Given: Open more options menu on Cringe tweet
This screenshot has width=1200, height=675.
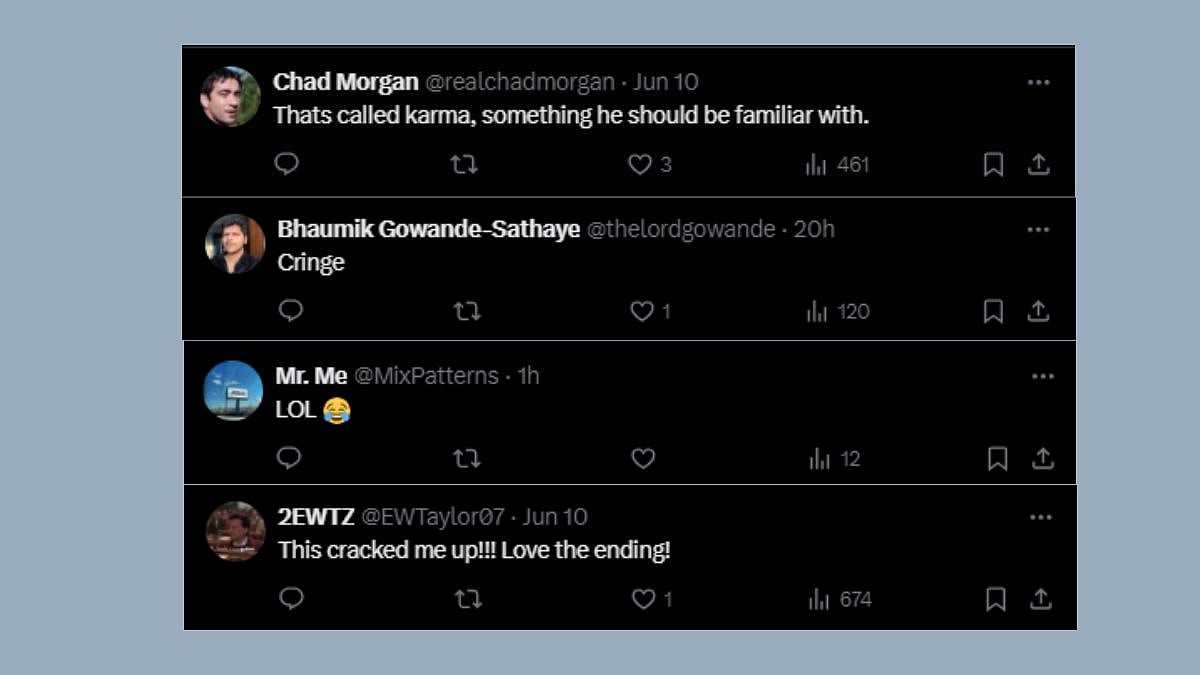Looking at the screenshot, I should (x=1039, y=229).
